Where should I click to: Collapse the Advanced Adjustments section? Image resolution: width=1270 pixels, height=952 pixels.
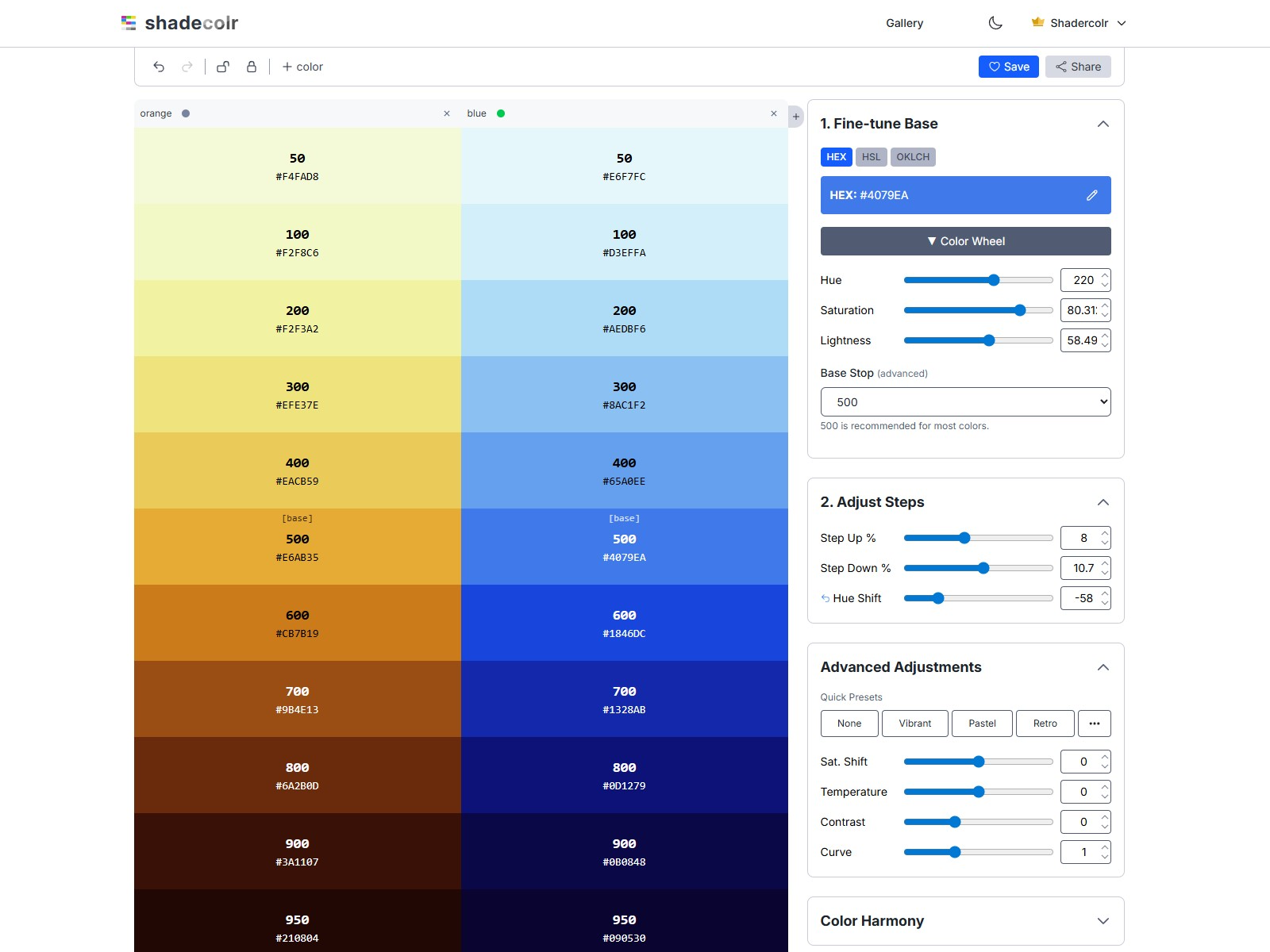[x=1103, y=667]
